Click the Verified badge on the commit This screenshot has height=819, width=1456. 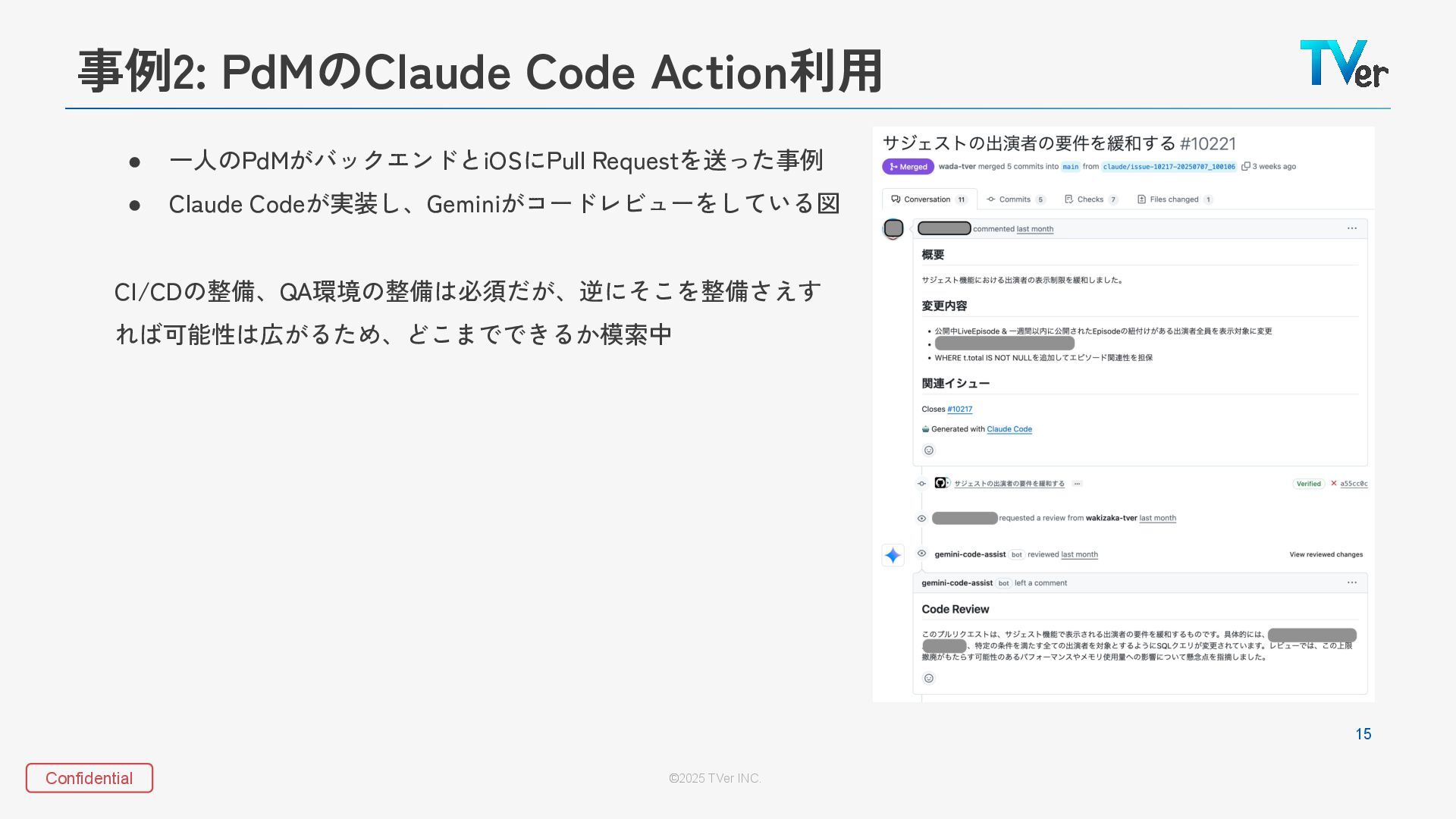click(1308, 484)
